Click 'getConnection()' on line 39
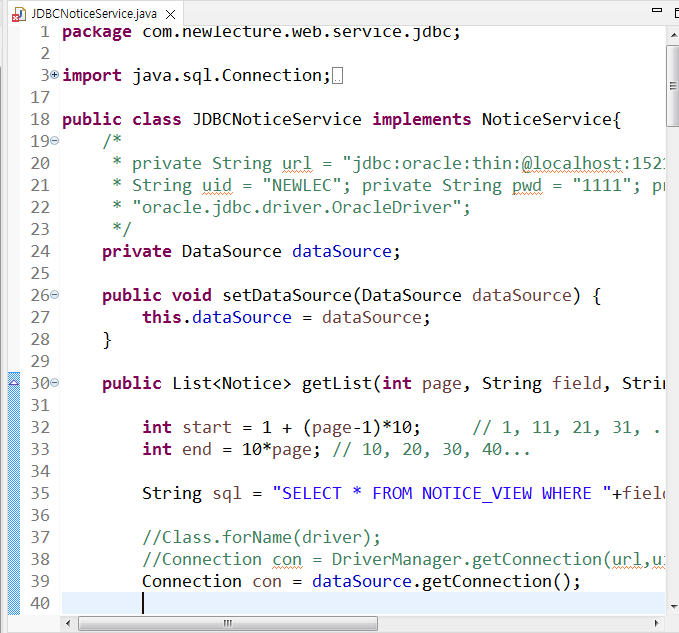 [496, 581]
